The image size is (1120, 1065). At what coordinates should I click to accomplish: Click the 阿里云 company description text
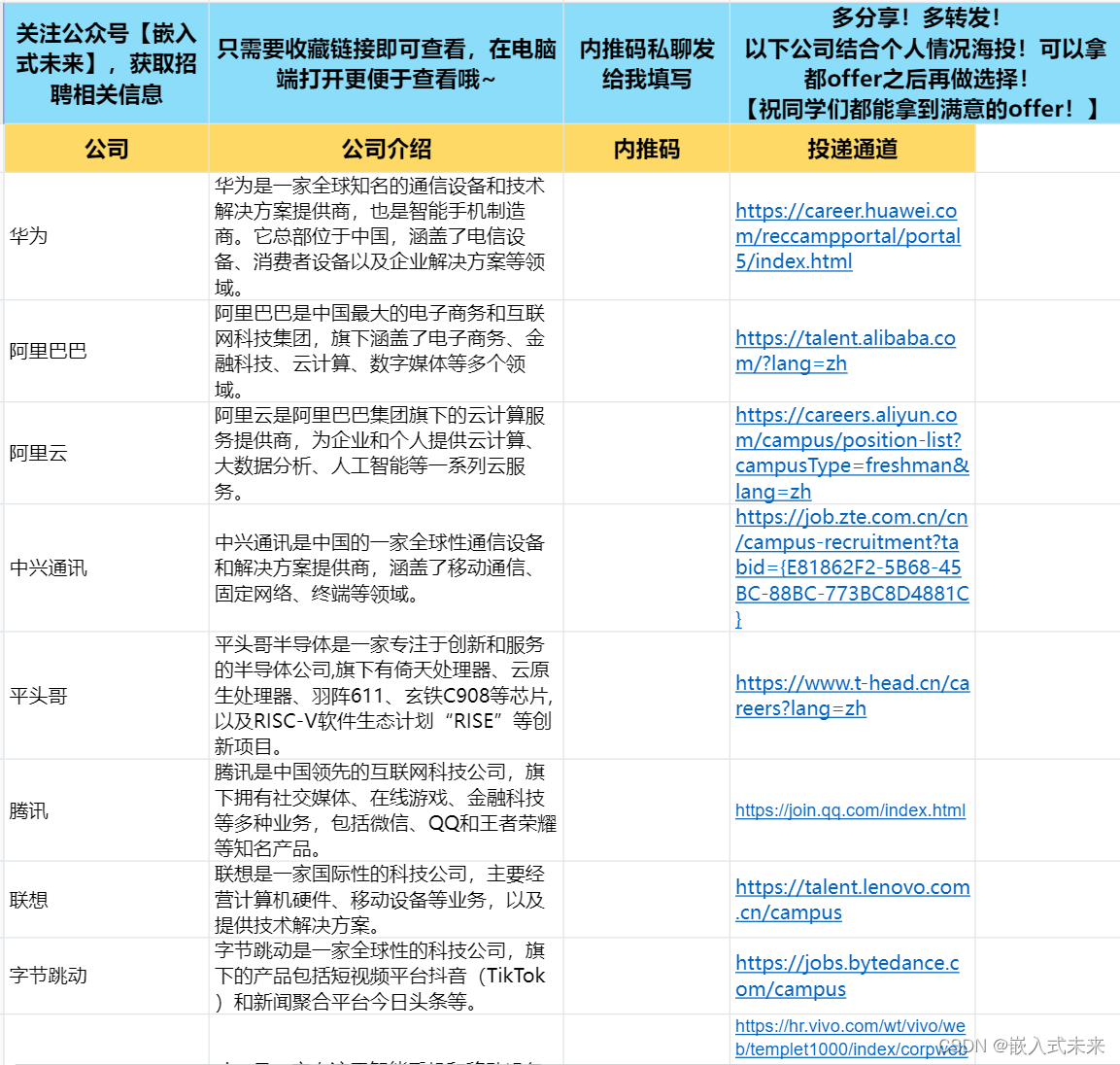click(x=380, y=453)
